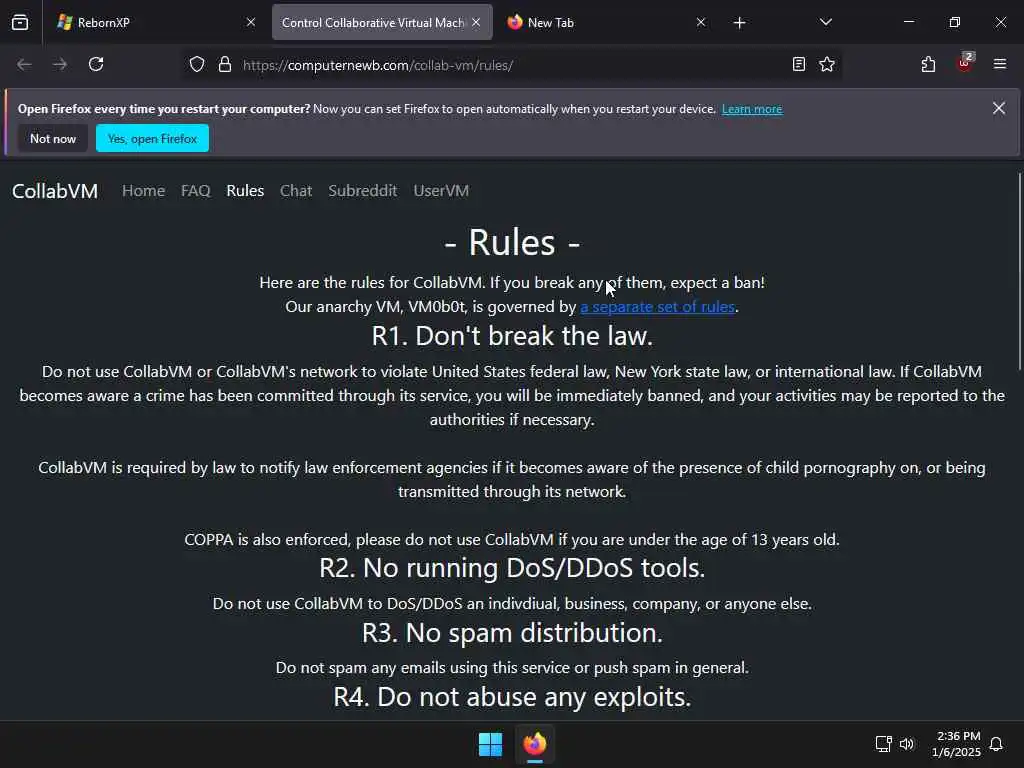Click the 'COPPA is also enforced' sentence
This screenshot has width=1024, height=768.
tap(512, 539)
